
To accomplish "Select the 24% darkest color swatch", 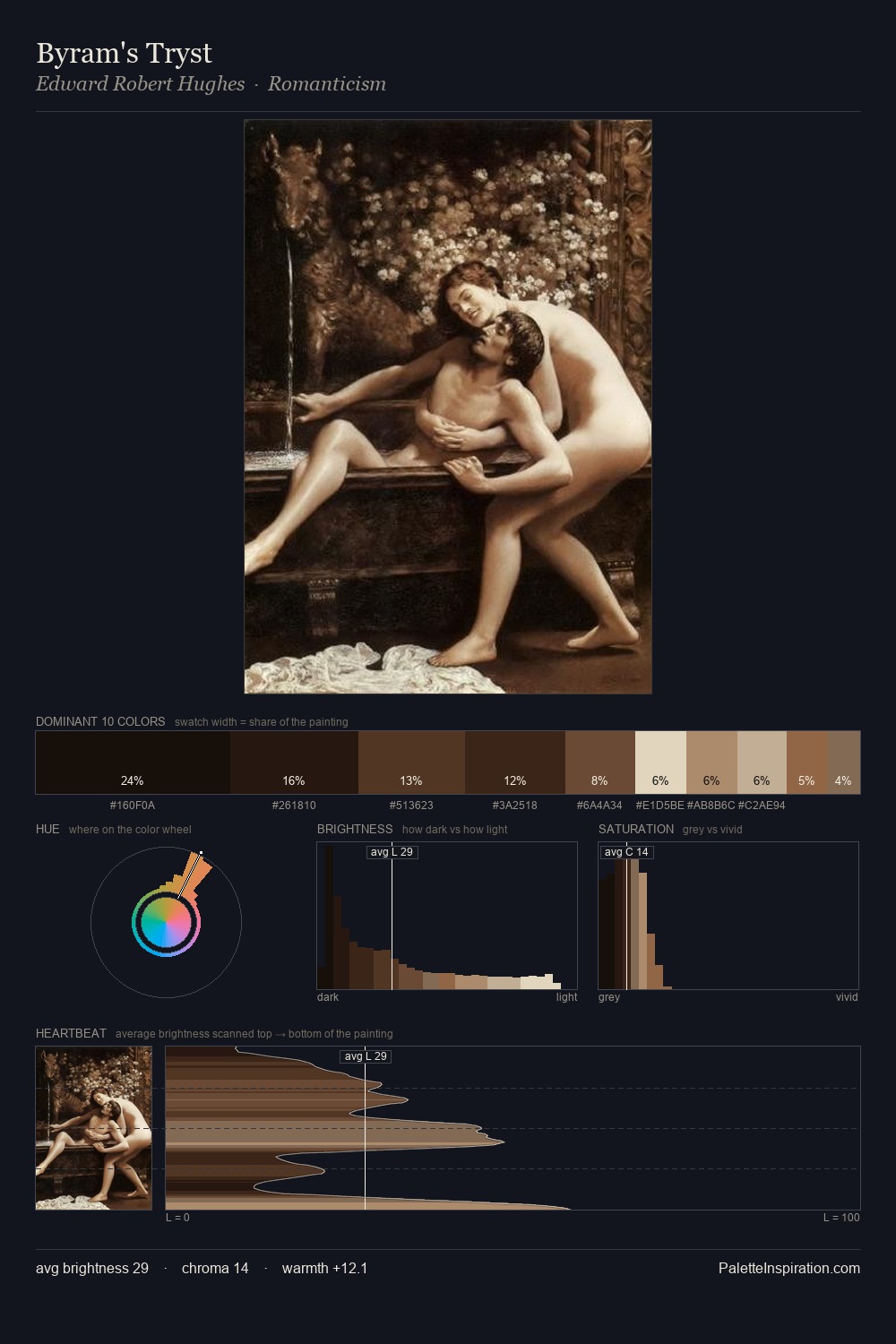I will [133, 762].
